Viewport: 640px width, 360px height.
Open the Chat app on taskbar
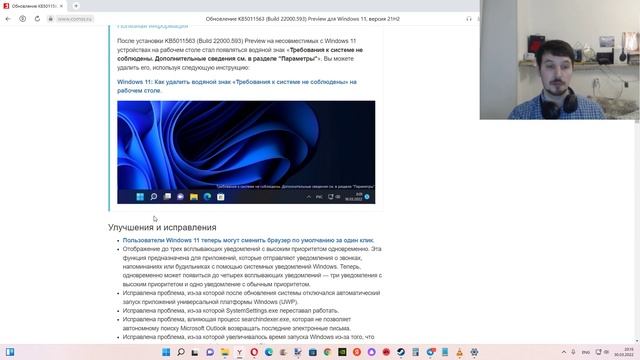pyautogui.click(x=210, y=352)
